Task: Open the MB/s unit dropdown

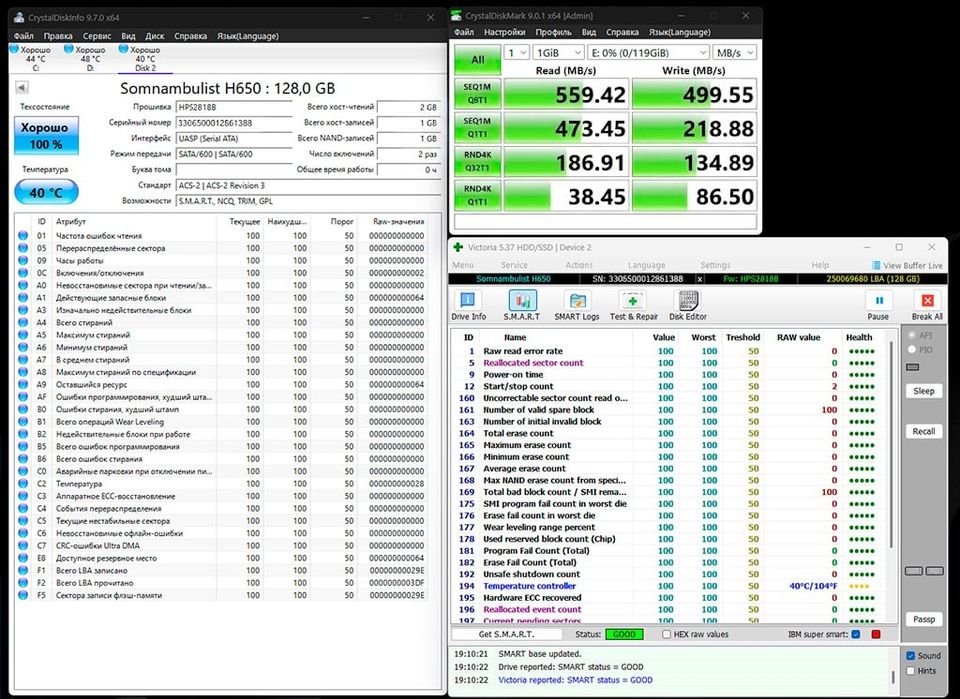Action: [735, 53]
